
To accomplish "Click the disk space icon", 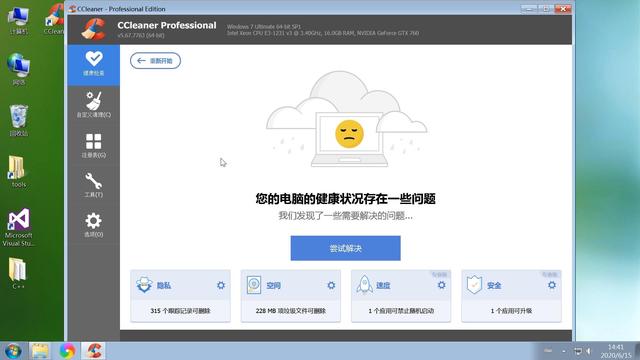I will coord(254,285).
